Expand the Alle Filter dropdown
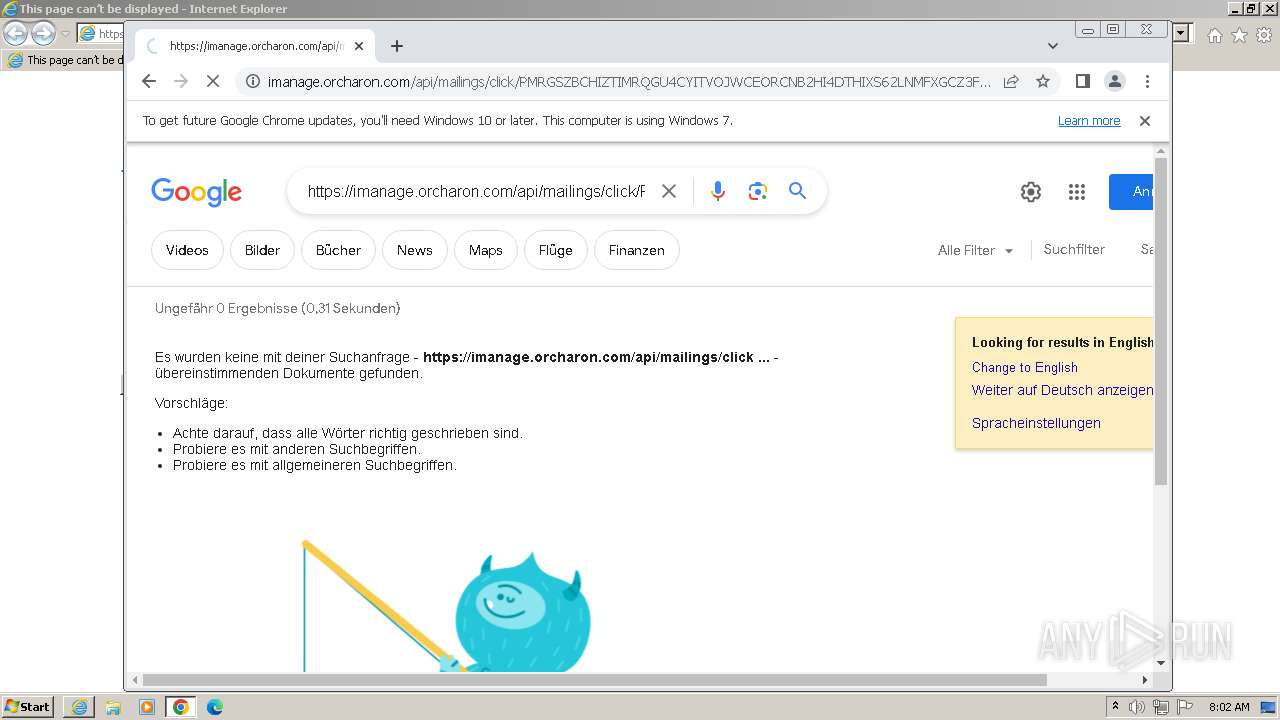This screenshot has width=1280, height=720. [x=975, y=250]
